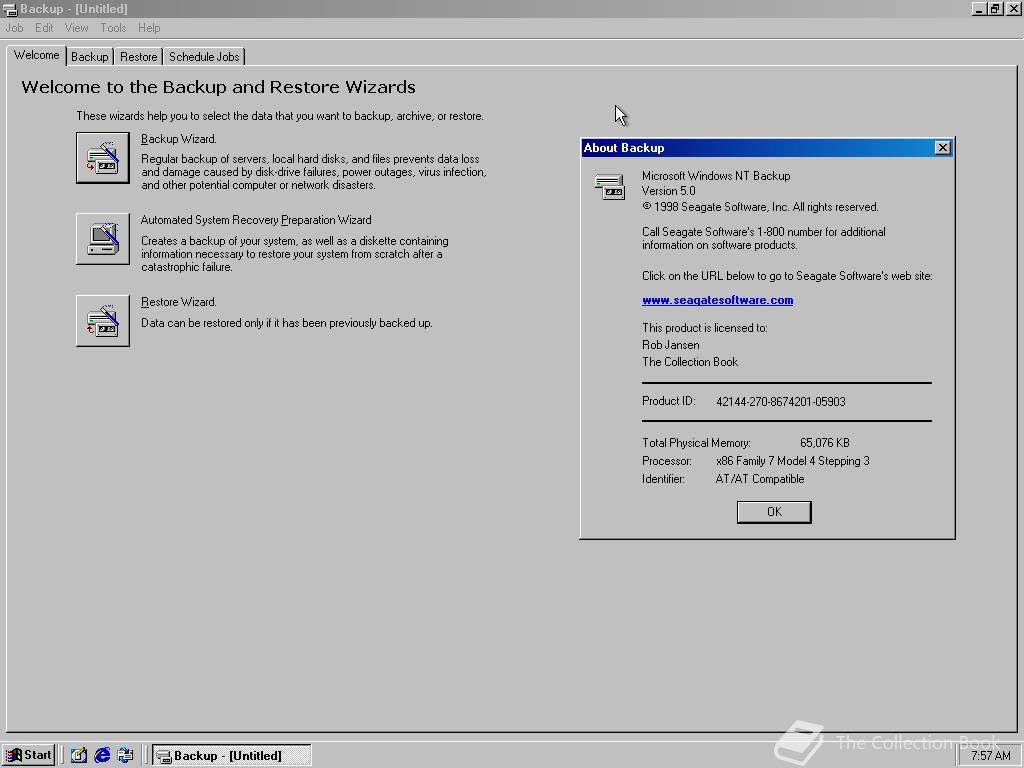Image resolution: width=1024 pixels, height=768 pixels.
Task: Close the About Backup dialog
Action: point(942,148)
